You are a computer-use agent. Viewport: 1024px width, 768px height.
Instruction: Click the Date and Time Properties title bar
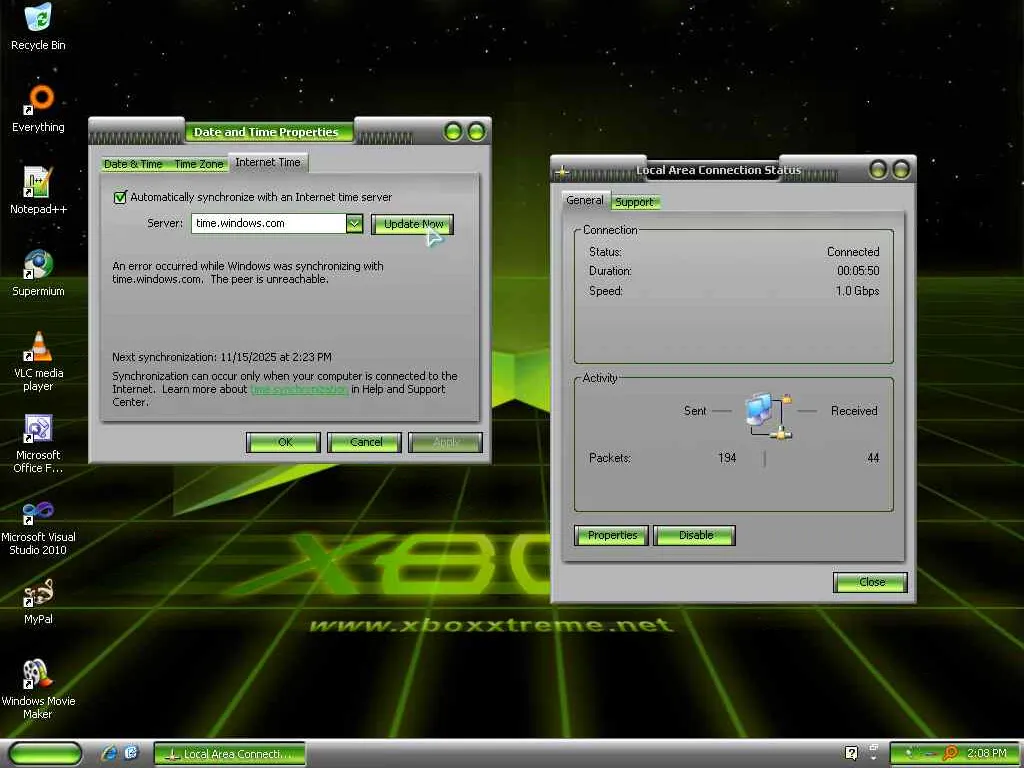click(x=266, y=132)
